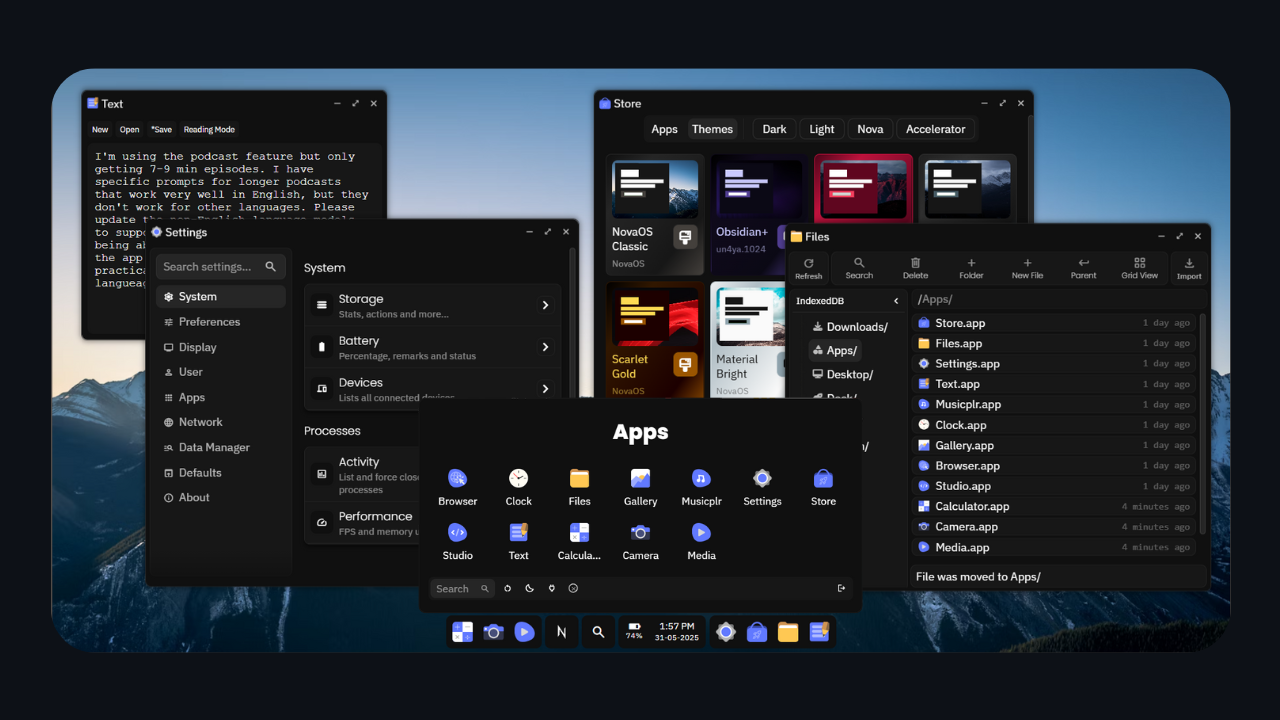1280x720 pixels.
Task: Collapse the IndexedDB sidebar panel
Action: [896, 301]
